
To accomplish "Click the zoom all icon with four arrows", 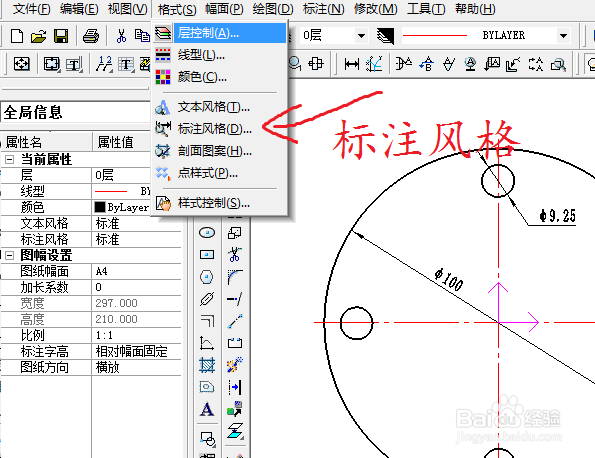I will (22, 64).
